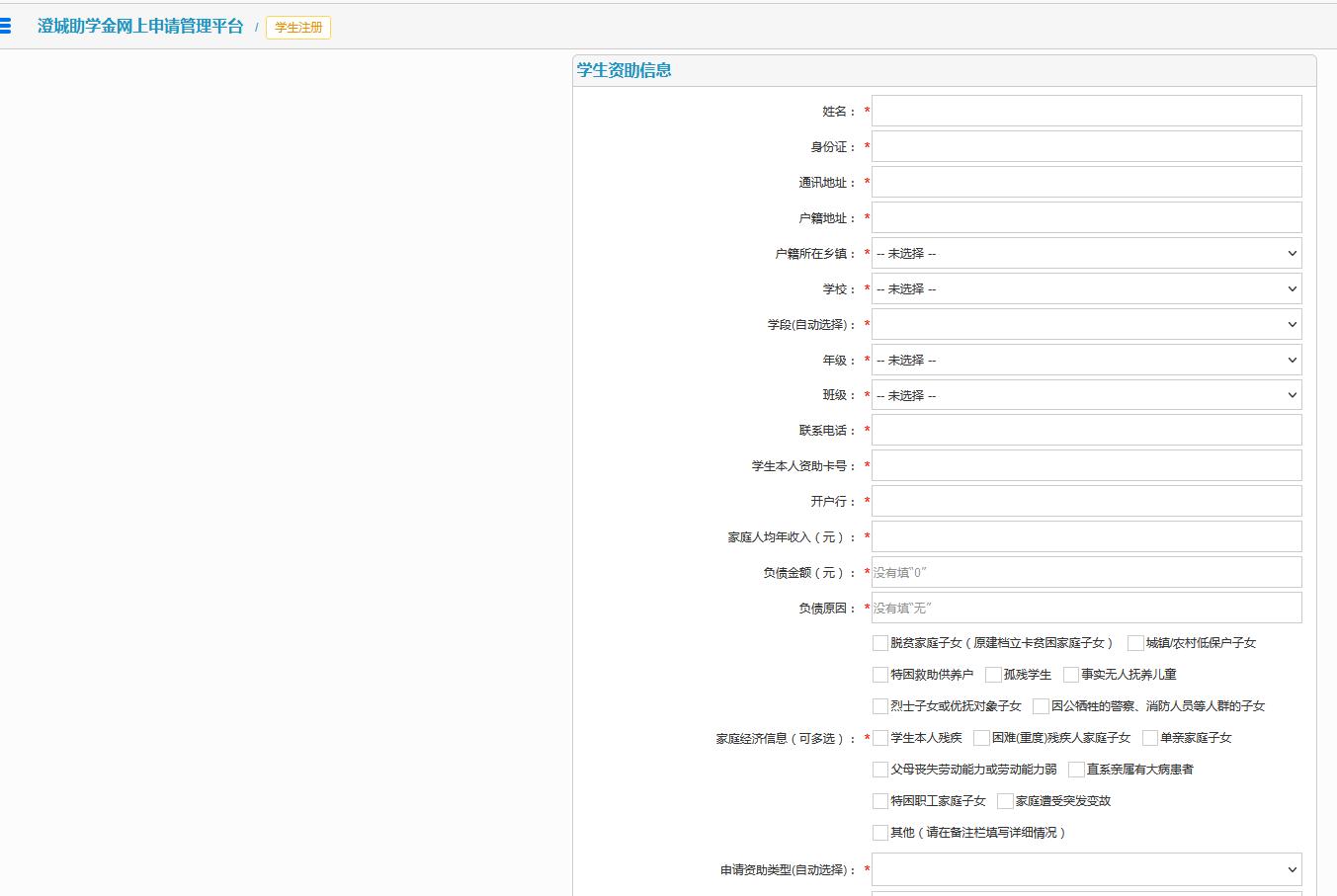
Task: Check the 直系亲属有大病患者 checkbox
Action: tap(1075, 769)
